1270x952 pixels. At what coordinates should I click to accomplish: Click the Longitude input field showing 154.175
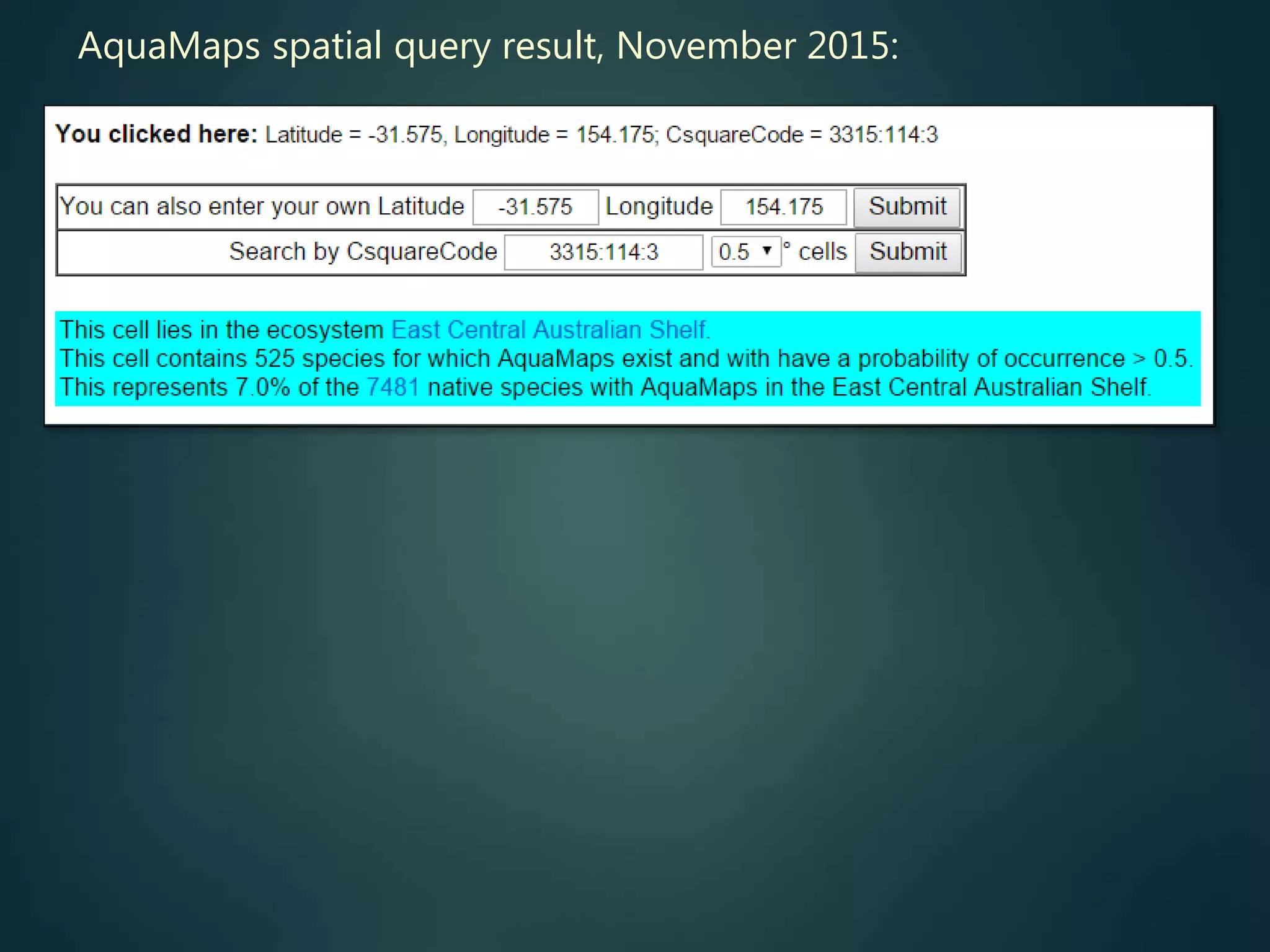(783, 207)
